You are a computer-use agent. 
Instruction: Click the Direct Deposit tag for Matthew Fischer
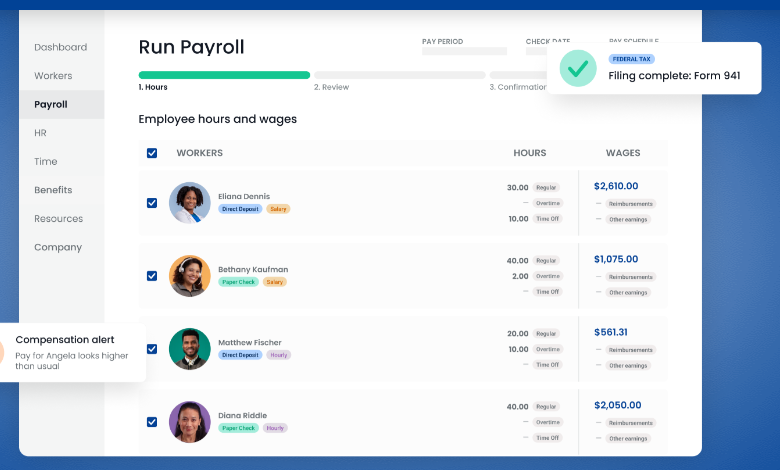pyautogui.click(x=240, y=355)
